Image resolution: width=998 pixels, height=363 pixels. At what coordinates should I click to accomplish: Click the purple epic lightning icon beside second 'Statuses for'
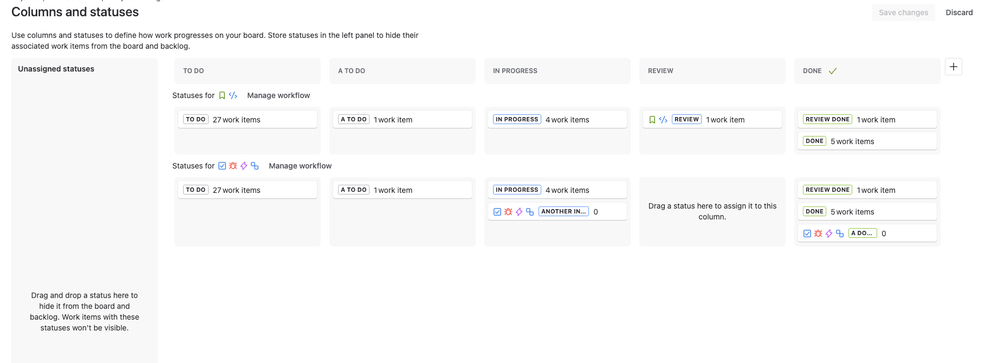coord(244,166)
